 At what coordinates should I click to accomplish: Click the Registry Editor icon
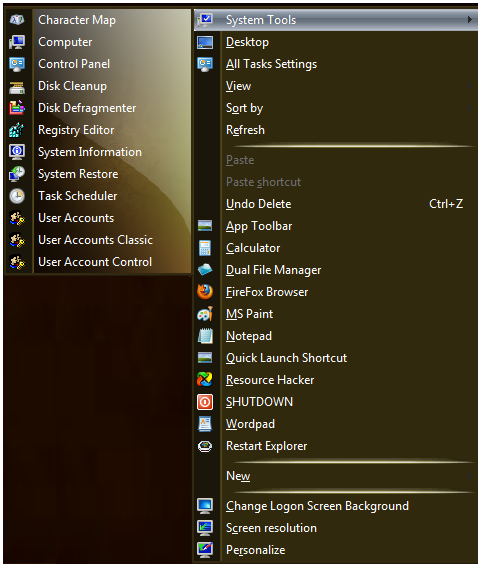click(x=17, y=130)
